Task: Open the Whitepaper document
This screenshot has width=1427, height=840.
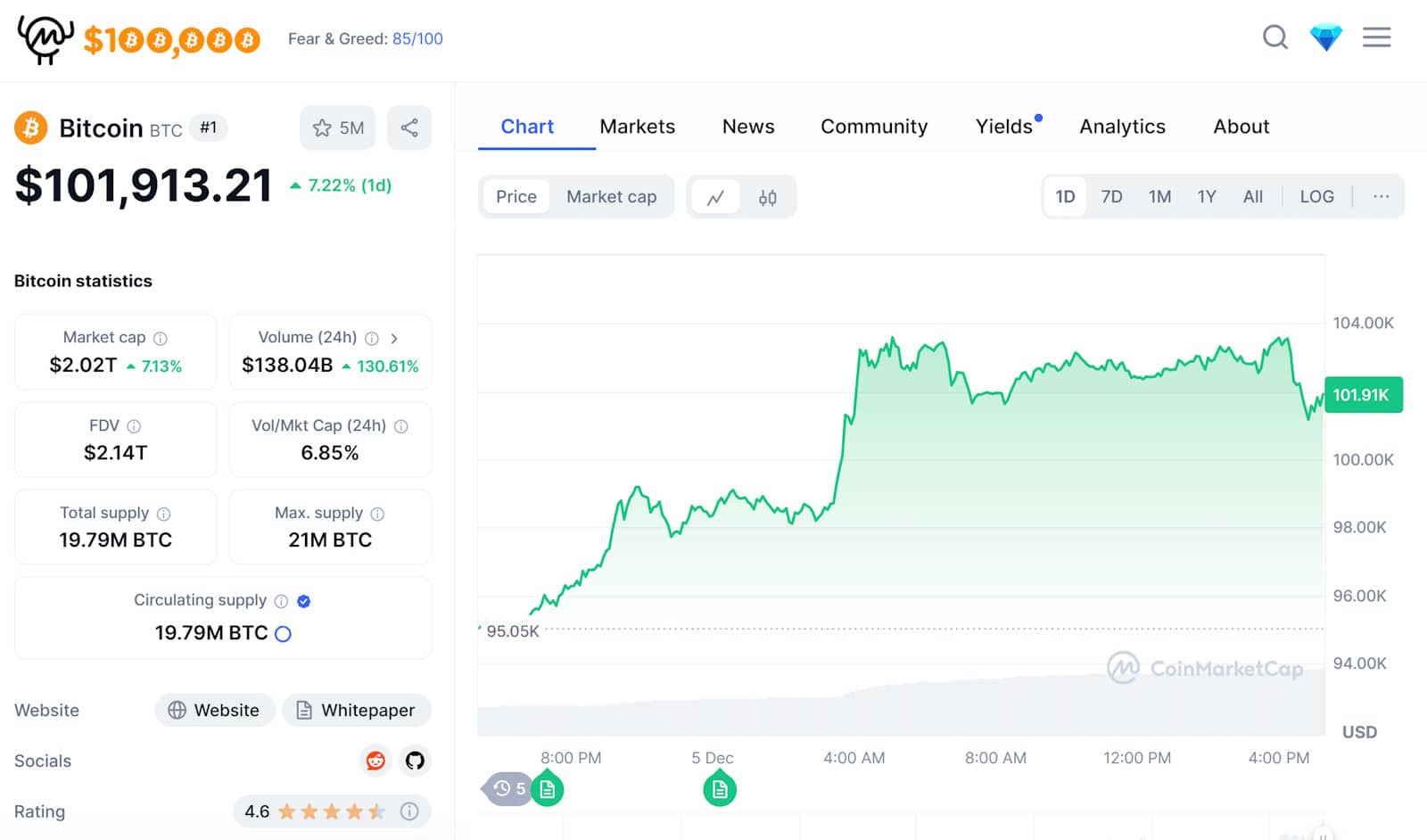Action: point(356,710)
